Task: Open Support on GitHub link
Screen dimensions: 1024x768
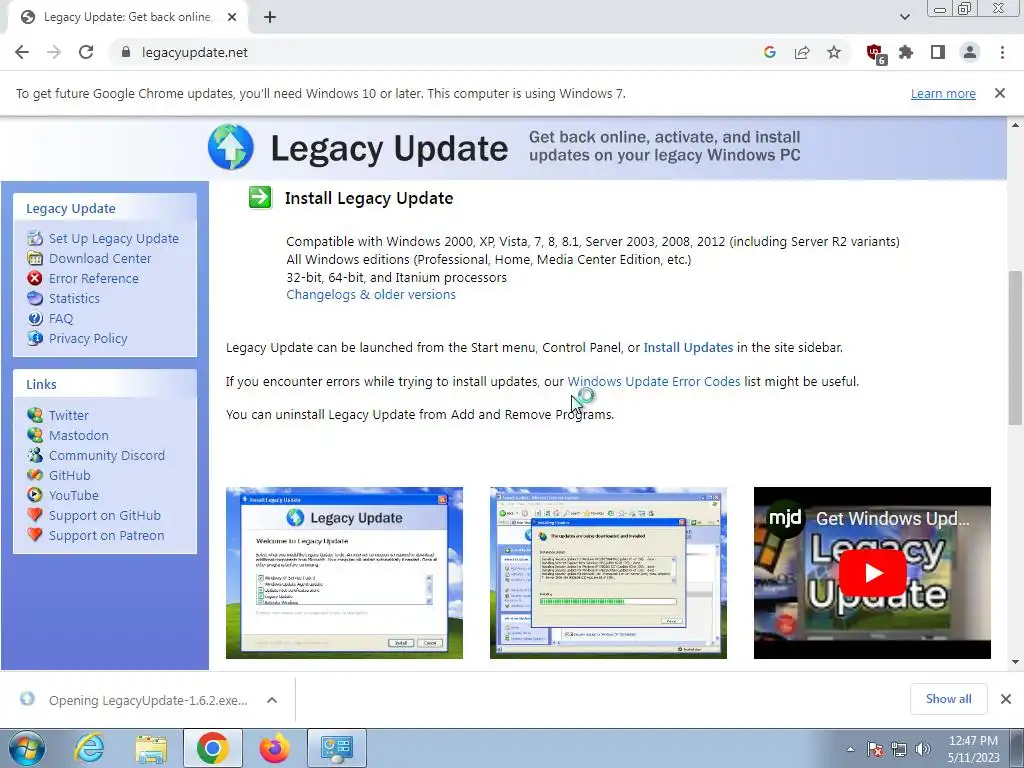Action: (x=104, y=515)
